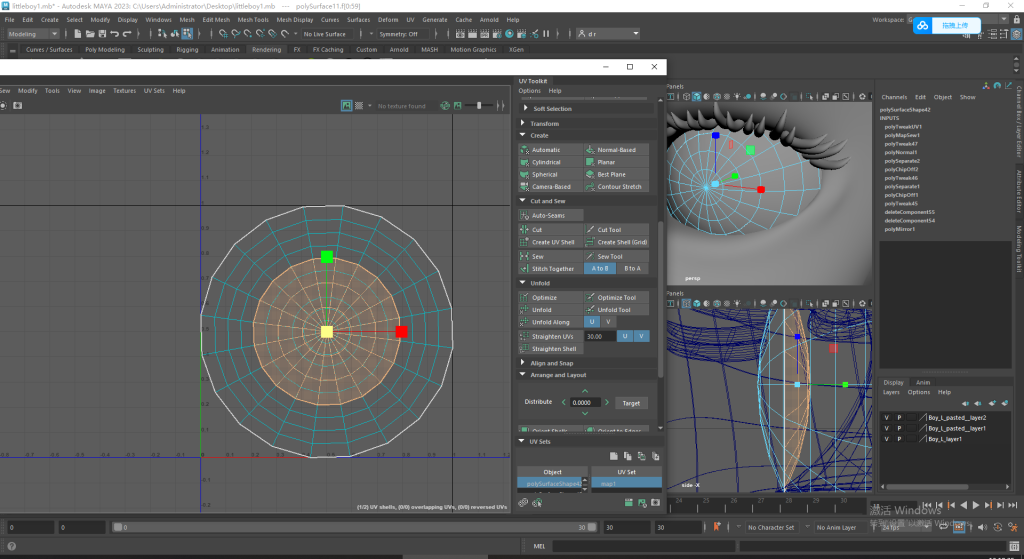Open the Textures menu in UV editor
Screen dimensions: 1024x559
tap(124, 91)
